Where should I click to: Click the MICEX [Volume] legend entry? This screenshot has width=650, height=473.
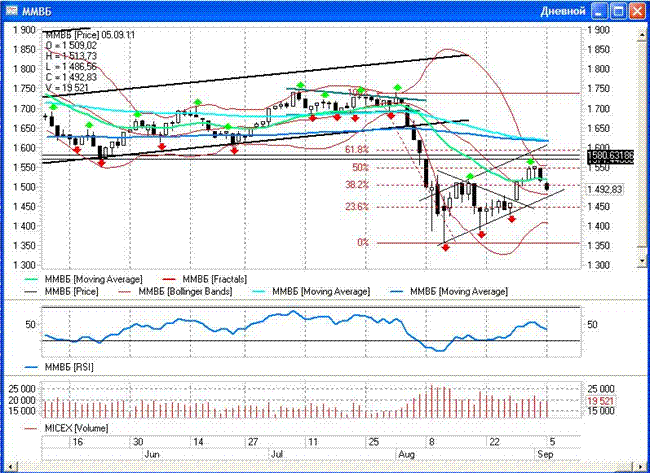coord(66,428)
